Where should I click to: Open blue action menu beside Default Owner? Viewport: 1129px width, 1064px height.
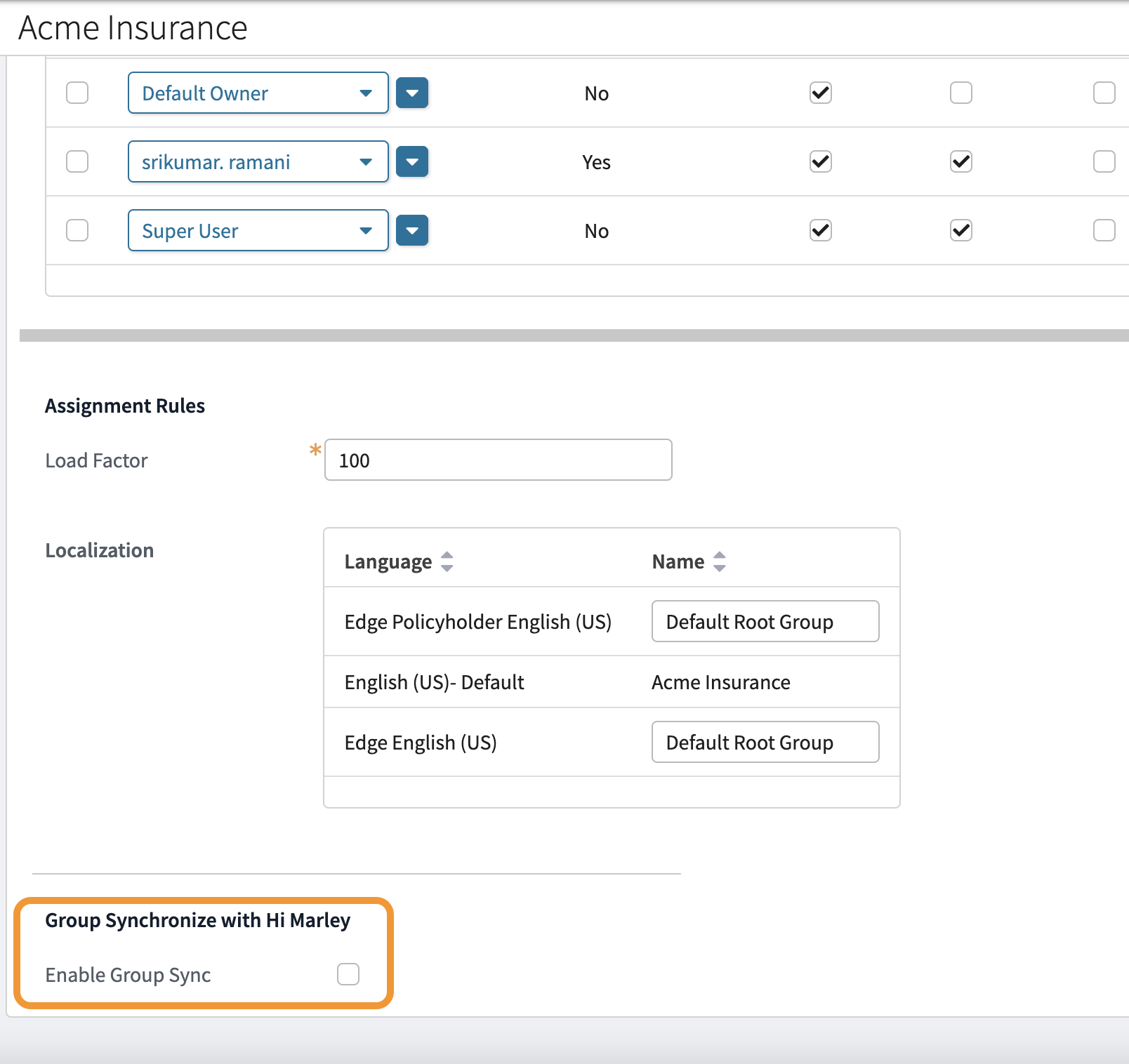[x=412, y=93]
